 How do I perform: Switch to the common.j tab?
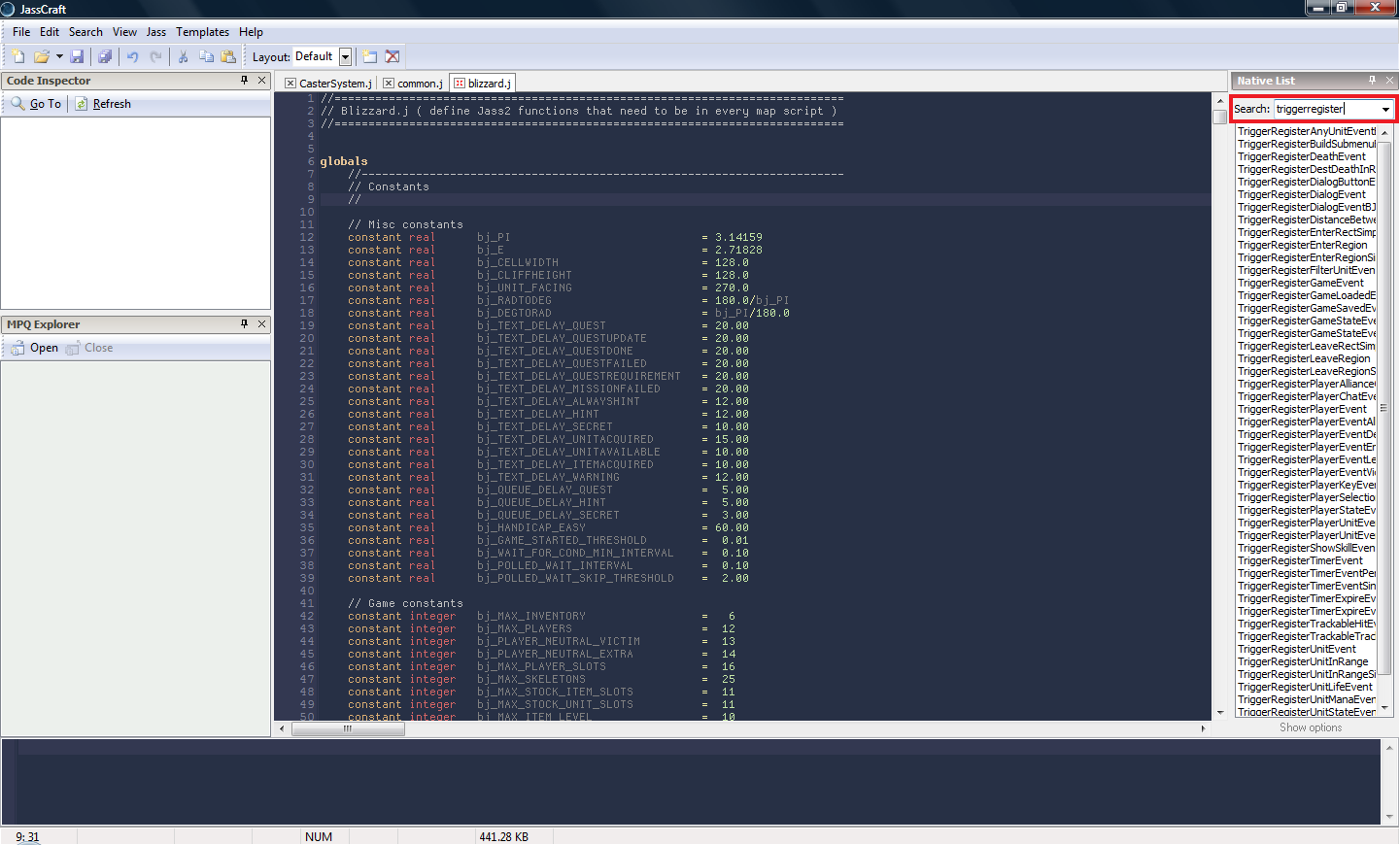point(419,84)
